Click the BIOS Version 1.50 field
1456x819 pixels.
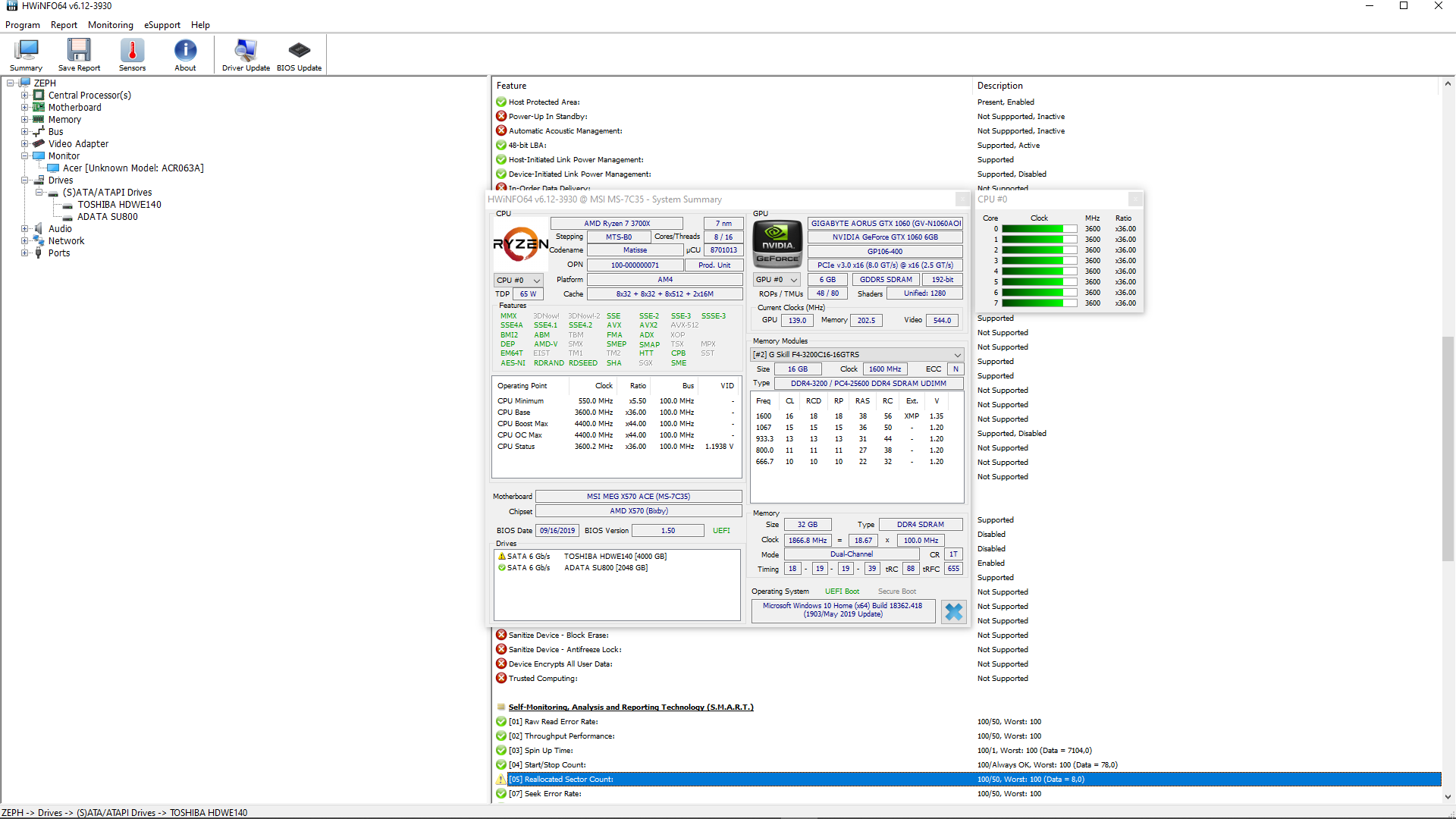pyautogui.click(x=667, y=531)
